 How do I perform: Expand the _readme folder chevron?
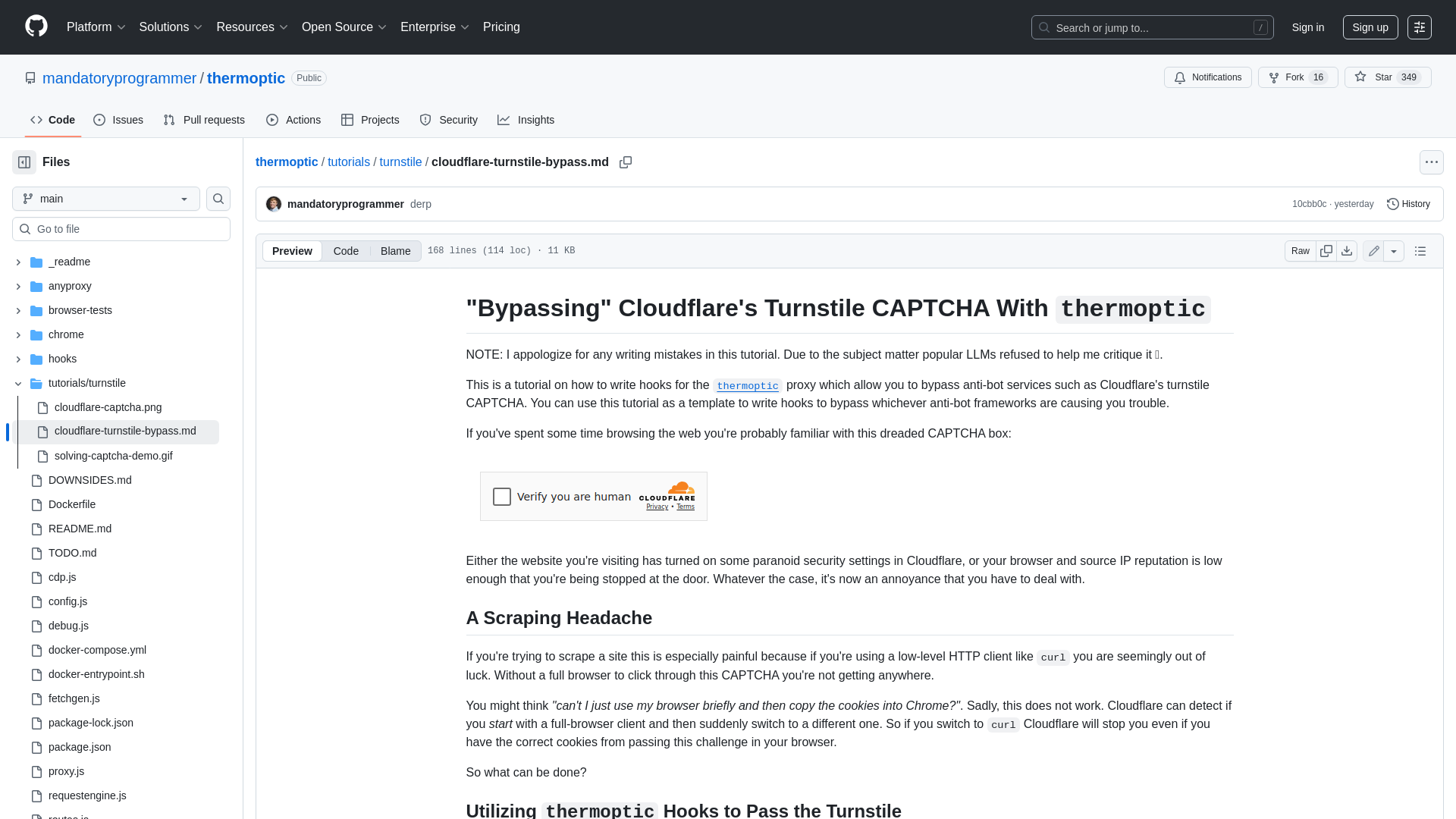pos(18,262)
